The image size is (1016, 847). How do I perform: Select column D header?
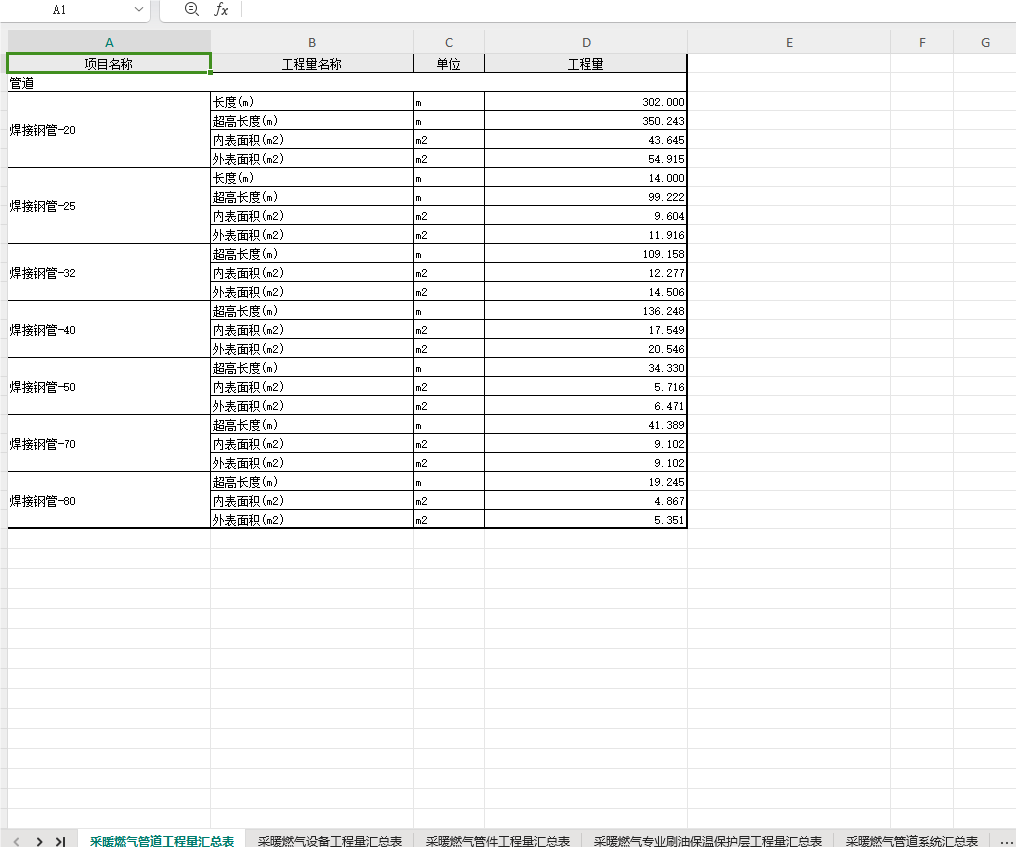coord(586,43)
